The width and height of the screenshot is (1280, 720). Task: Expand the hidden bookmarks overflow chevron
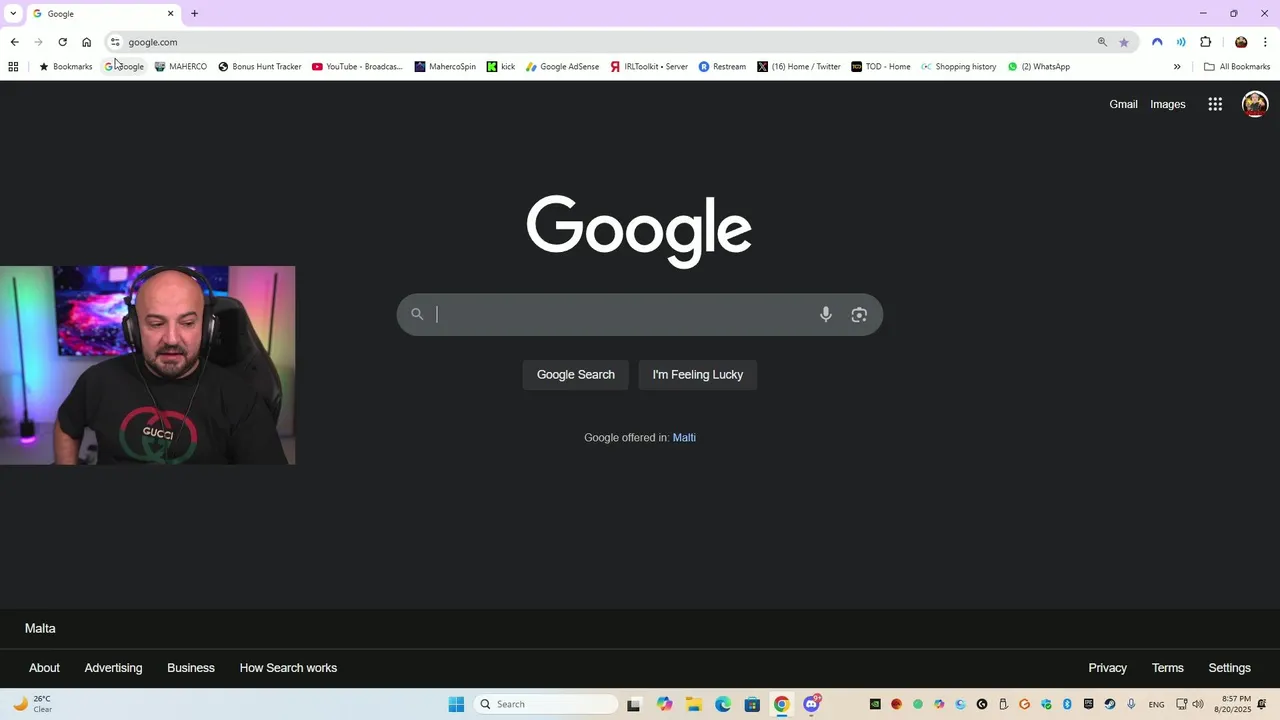coord(1177,67)
